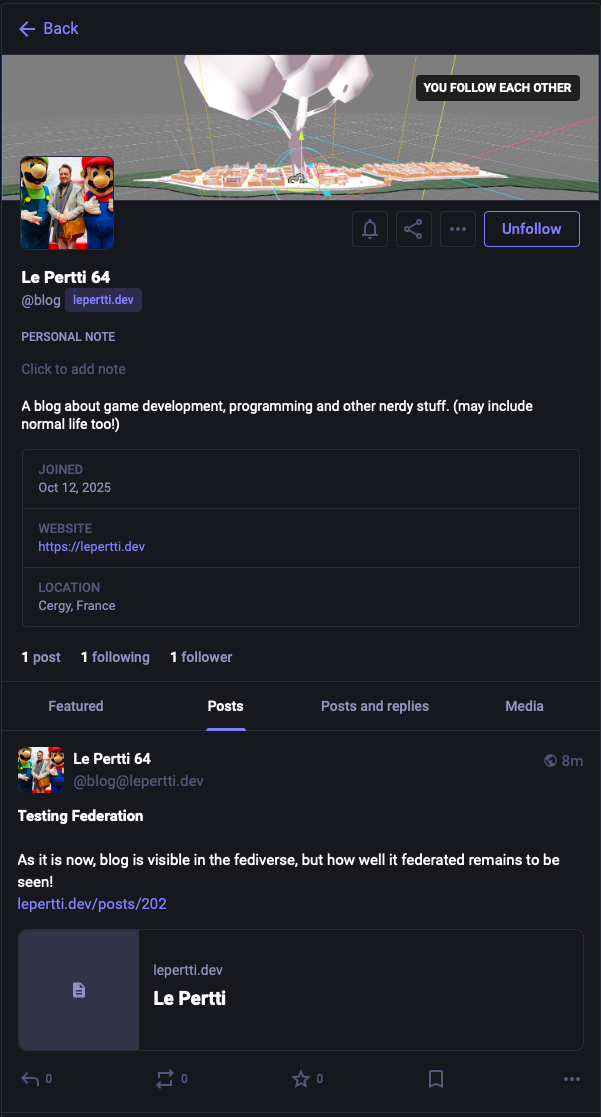601x1117 pixels.
Task: Open the Media tab
Action: [524, 706]
